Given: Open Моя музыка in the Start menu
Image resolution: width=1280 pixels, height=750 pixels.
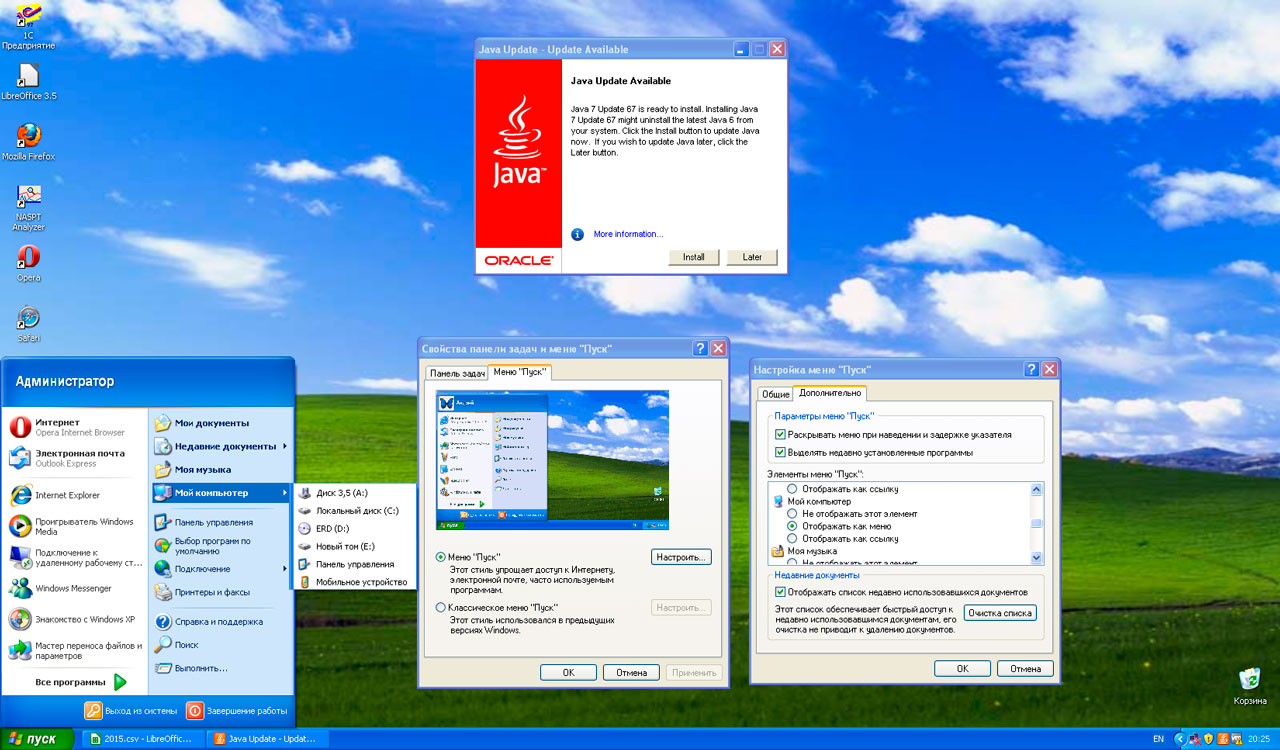Looking at the screenshot, I should 220,469.
